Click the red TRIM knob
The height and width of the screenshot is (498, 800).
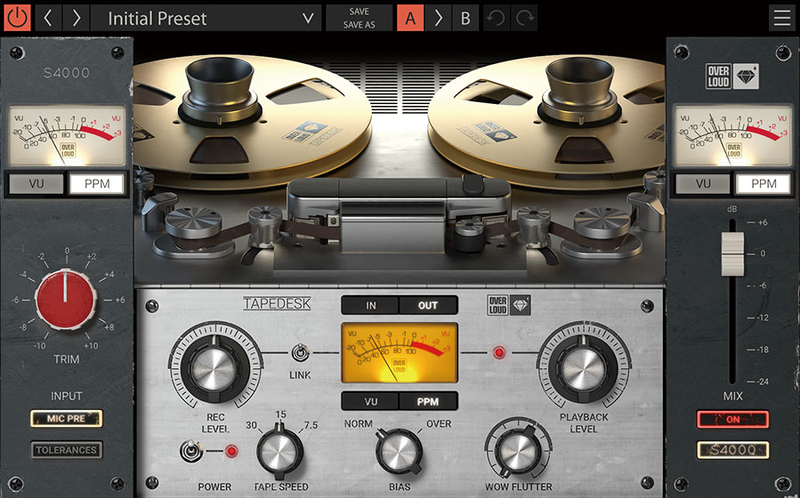pos(66,300)
